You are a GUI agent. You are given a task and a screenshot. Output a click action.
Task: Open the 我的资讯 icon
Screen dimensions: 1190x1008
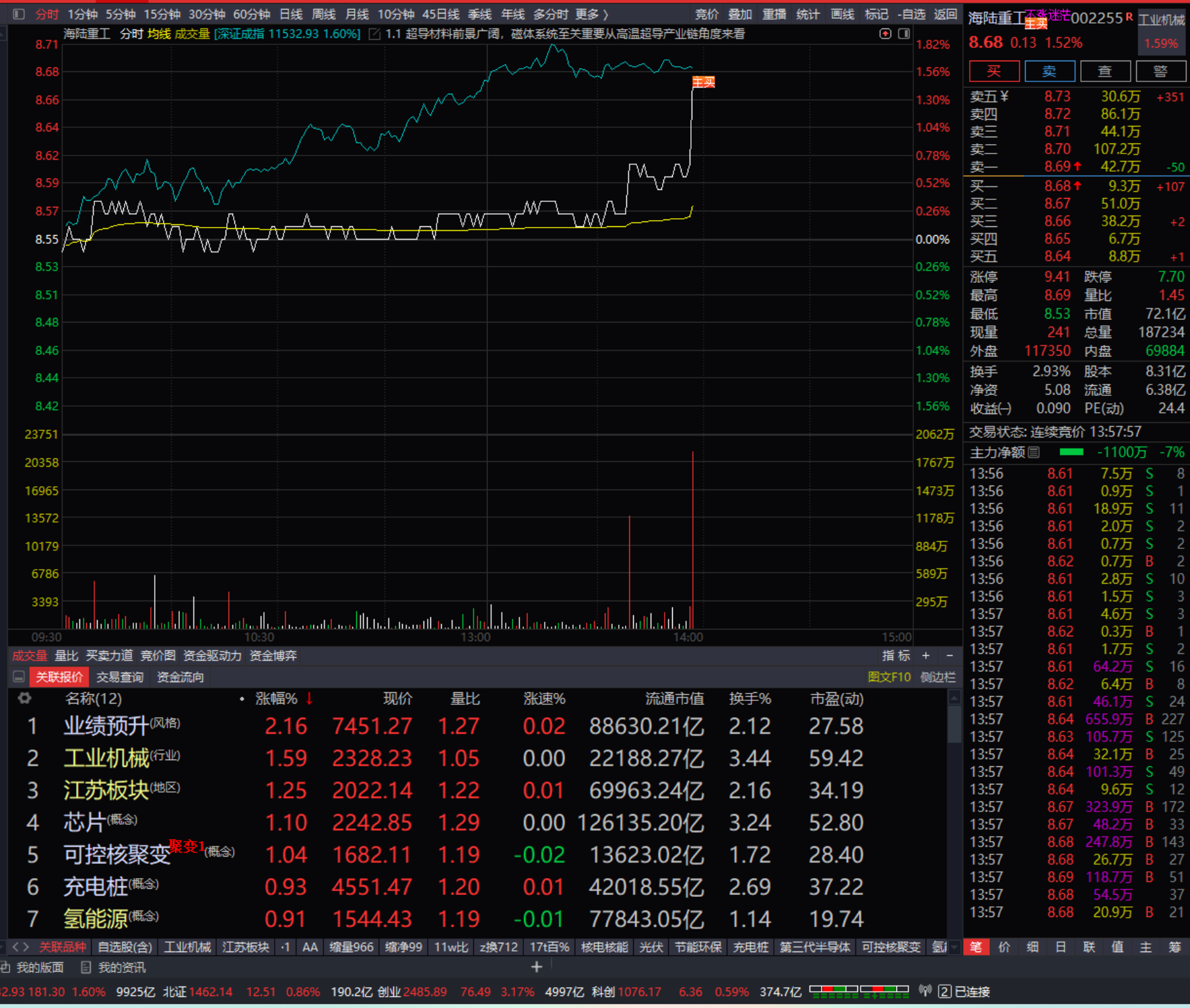[86, 967]
